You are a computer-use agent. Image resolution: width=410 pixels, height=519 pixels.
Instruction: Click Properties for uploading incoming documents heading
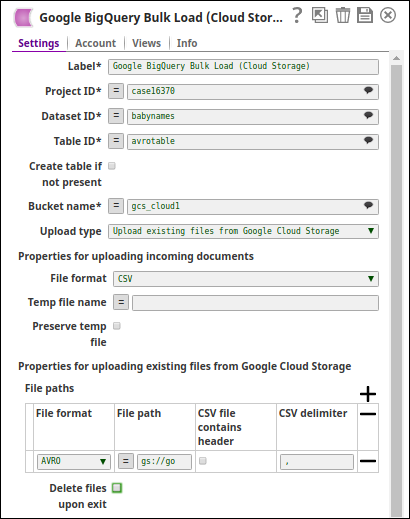tap(136, 256)
